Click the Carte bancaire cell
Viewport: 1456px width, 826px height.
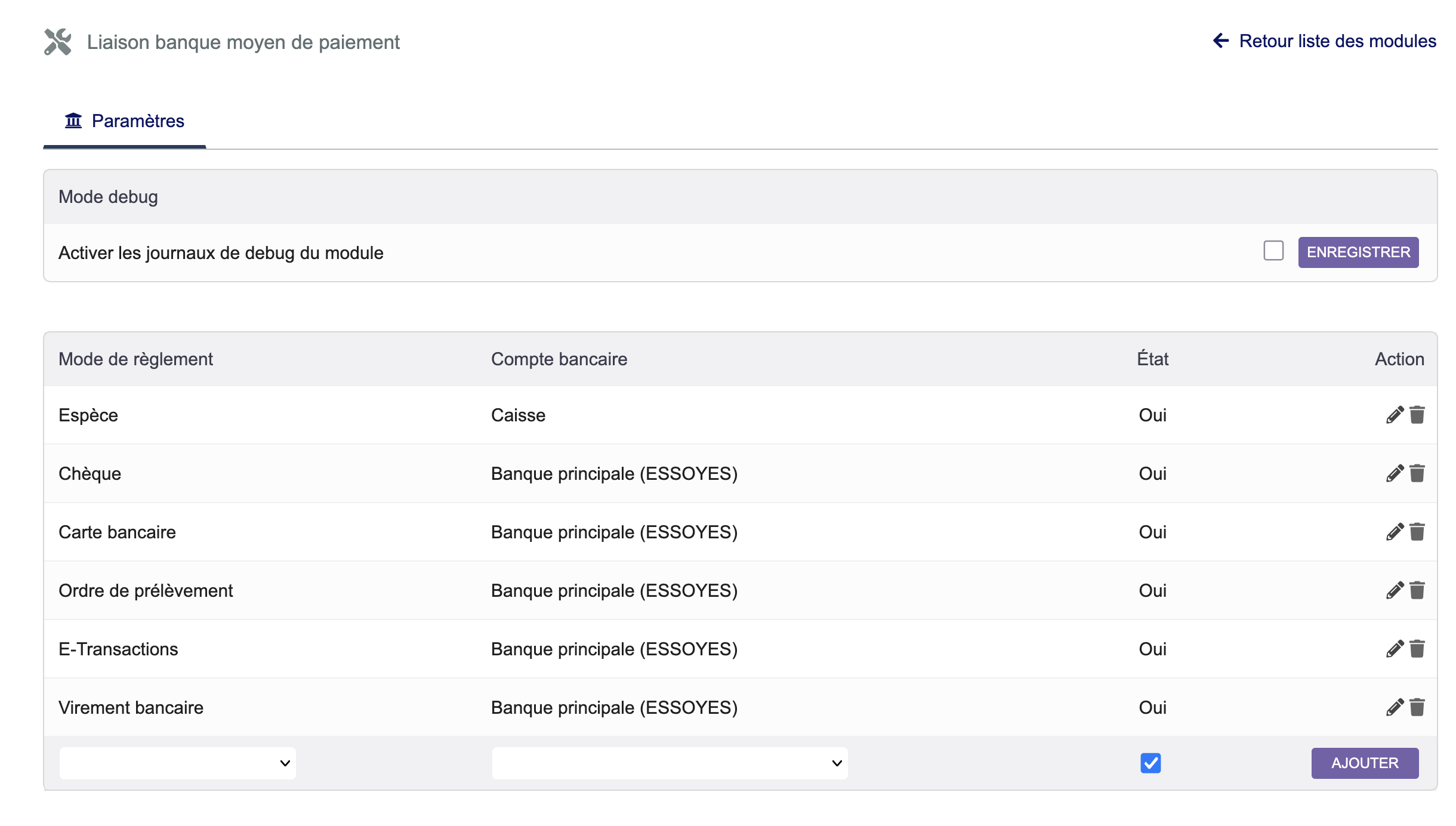pyautogui.click(x=117, y=532)
